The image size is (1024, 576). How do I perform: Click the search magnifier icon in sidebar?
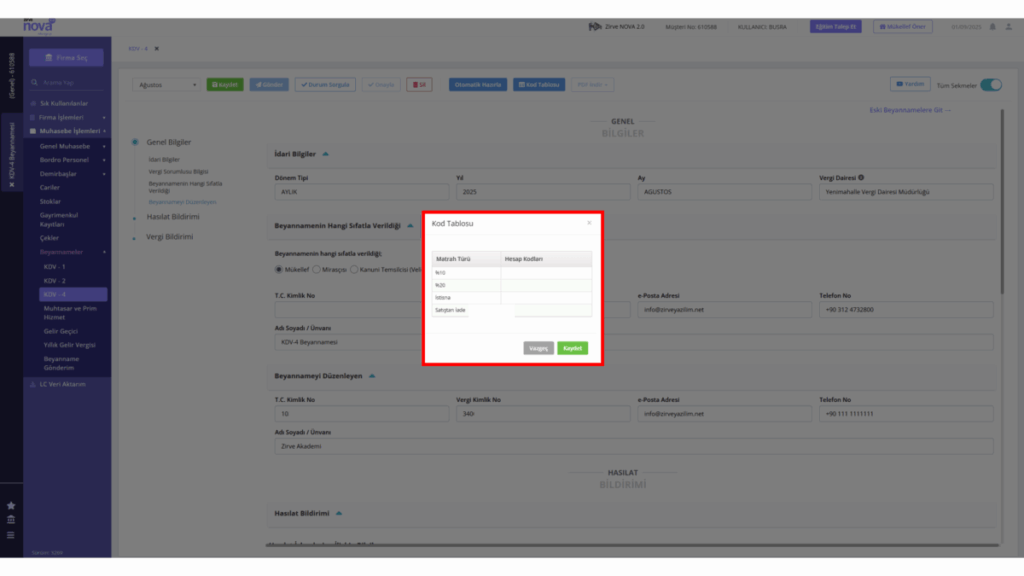tap(34, 83)
